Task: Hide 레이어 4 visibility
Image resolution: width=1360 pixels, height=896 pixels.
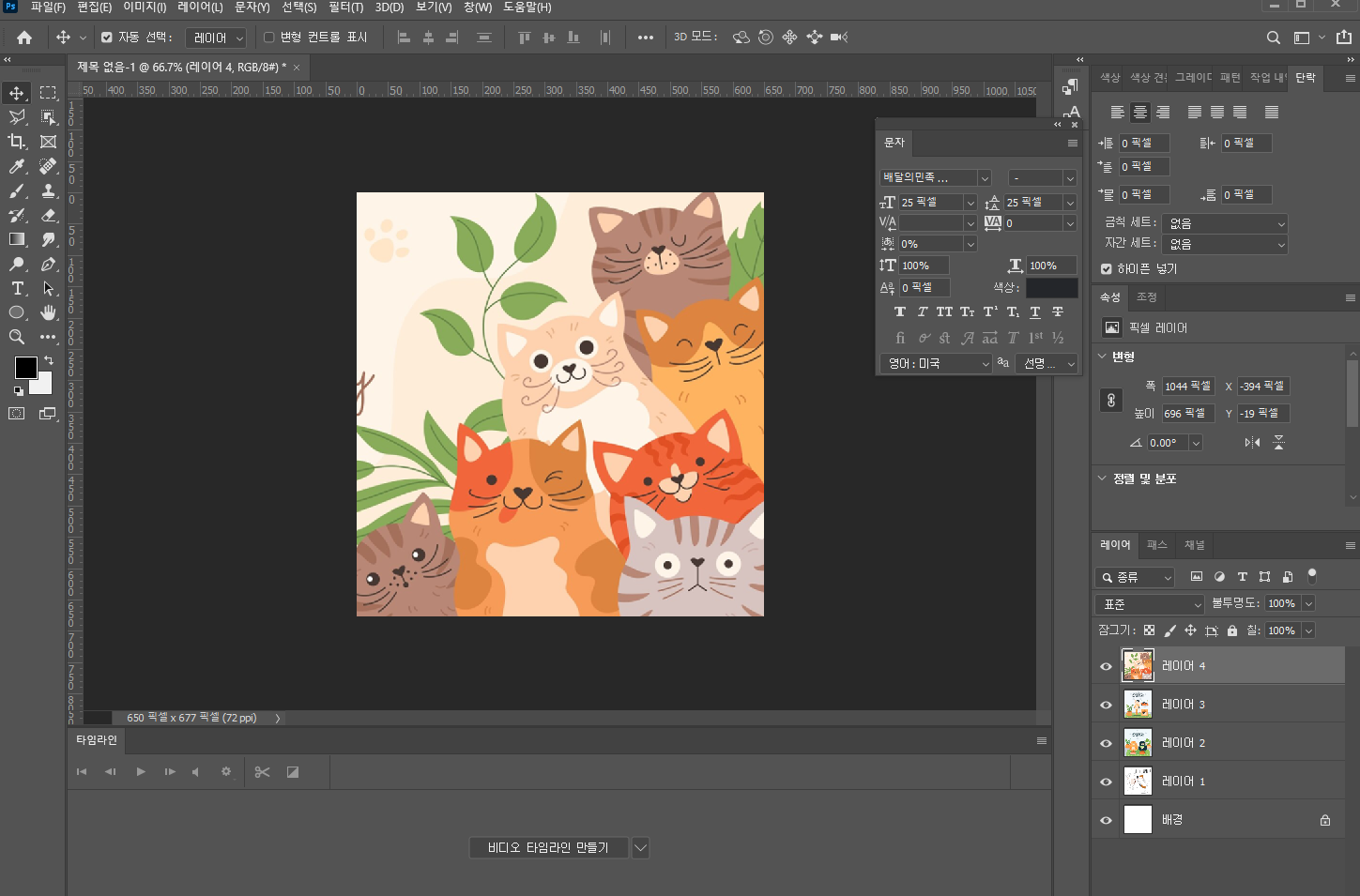Action: (x=1106, y=667)
